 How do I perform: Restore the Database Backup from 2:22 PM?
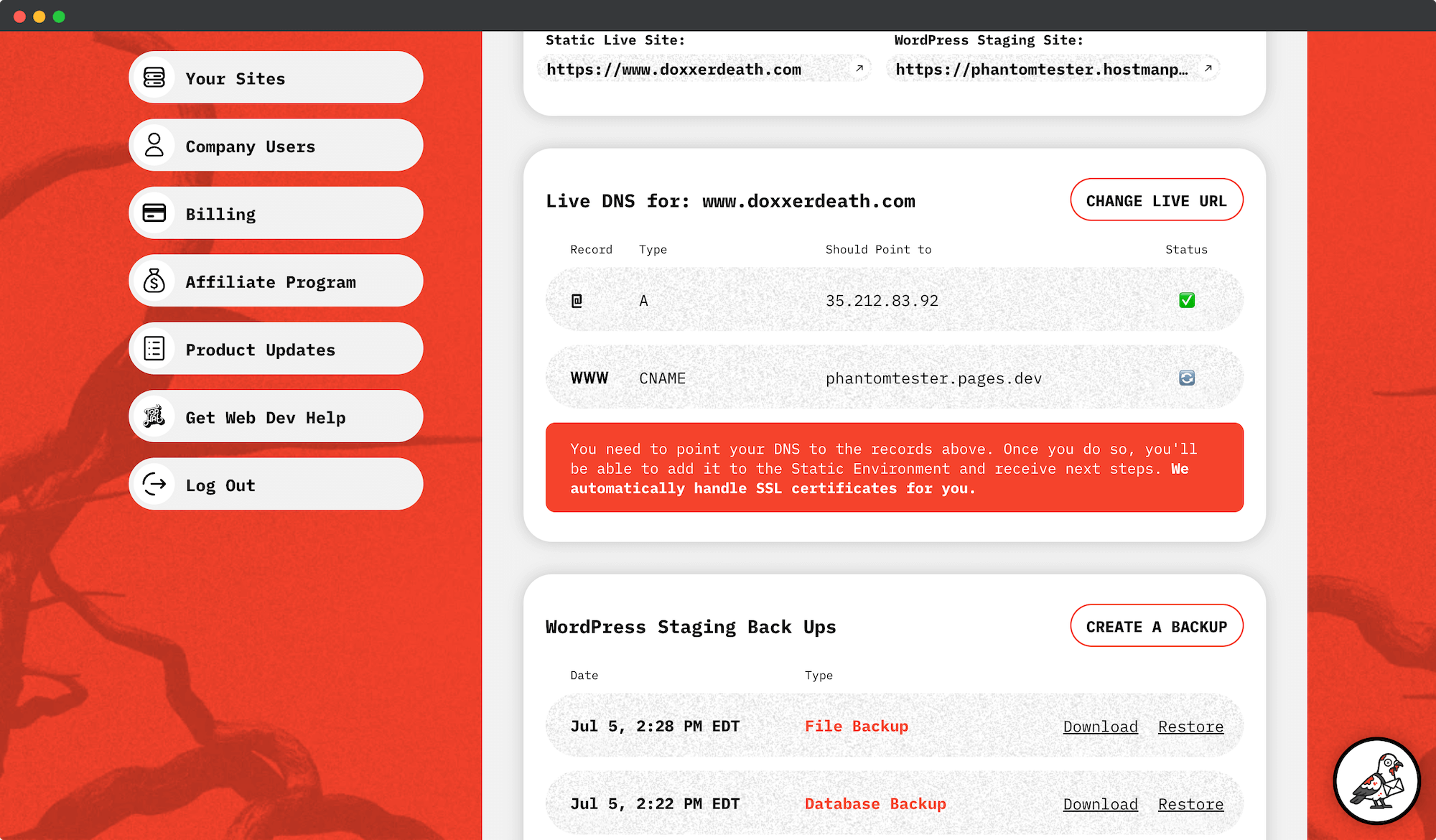tap(1190, 804)
